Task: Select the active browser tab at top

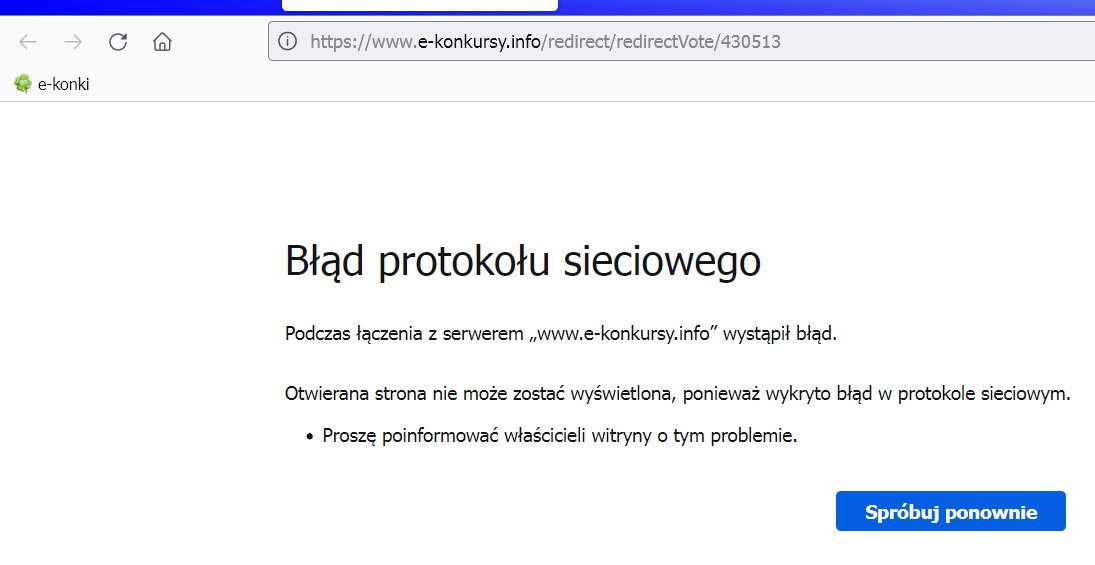Action: tap(419, 5)
